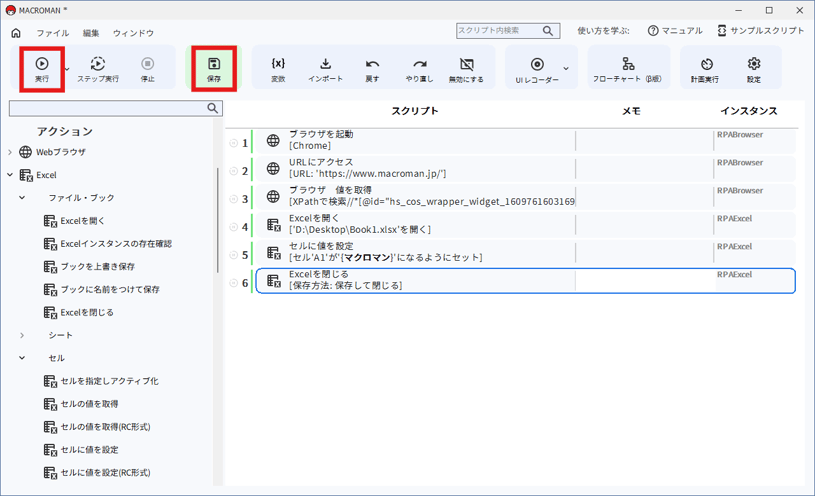Image resolution: width=815 pixels, height=496 pixels.
Task: Collapse the セル group
Action: [22, 358]
